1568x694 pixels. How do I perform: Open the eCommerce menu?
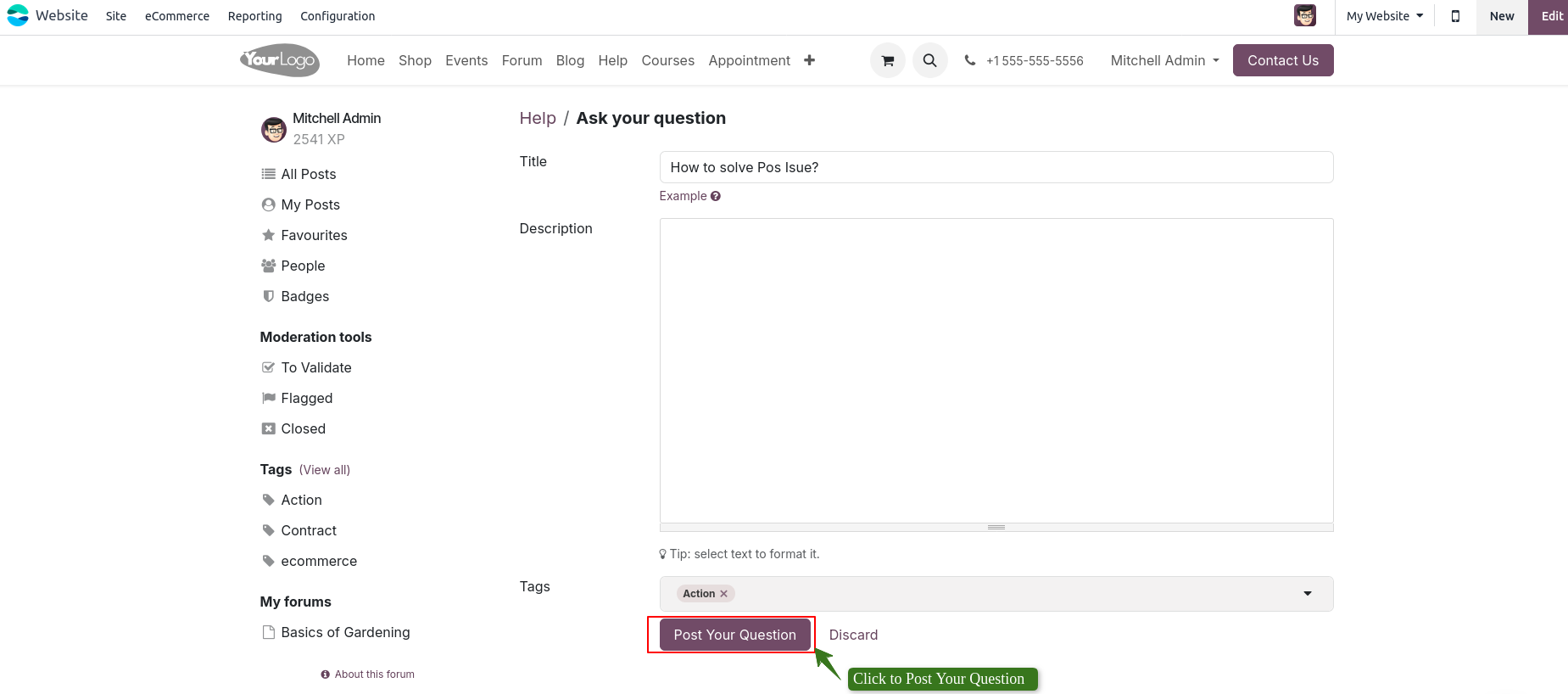point(176,16)
